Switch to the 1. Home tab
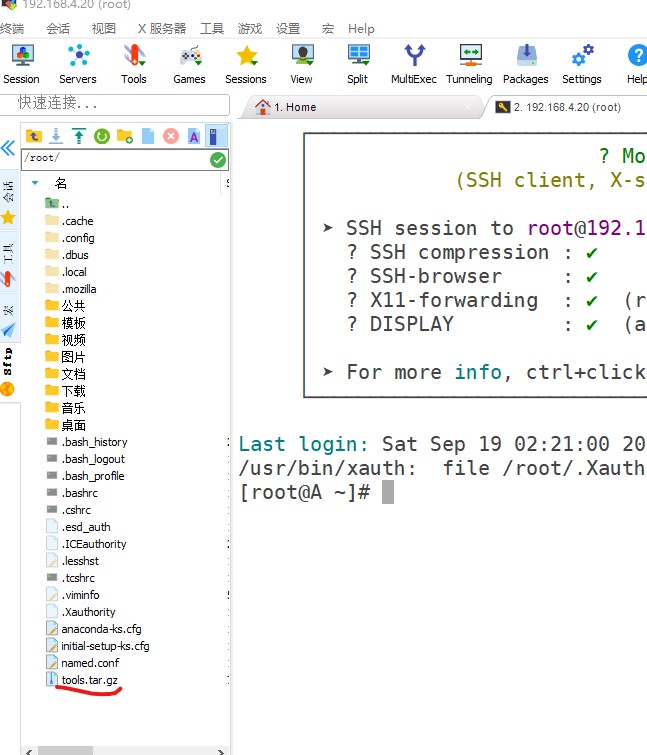 coord(361,107)
